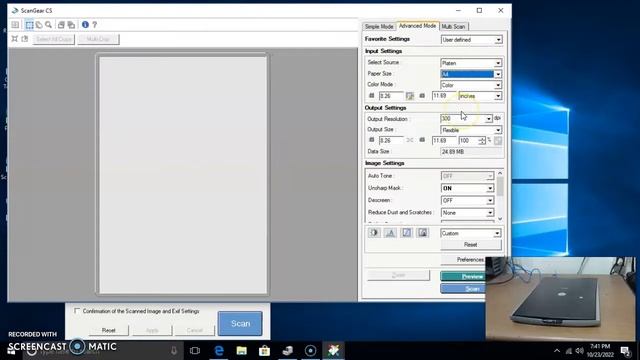
Task: Open the Custom tone dropdown
Action: 471,233
